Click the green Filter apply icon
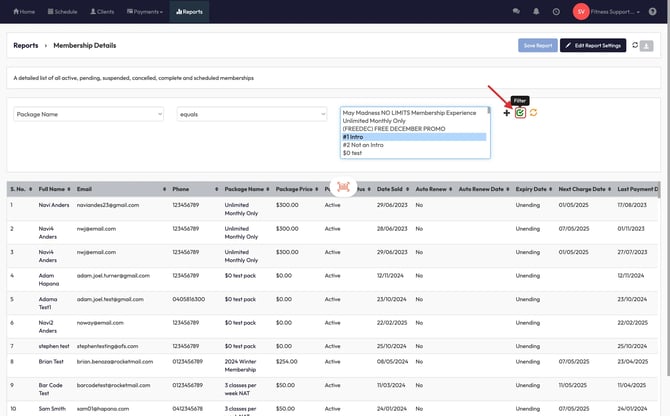The height and width of the screenshot is (416, 670). [520, 113]
